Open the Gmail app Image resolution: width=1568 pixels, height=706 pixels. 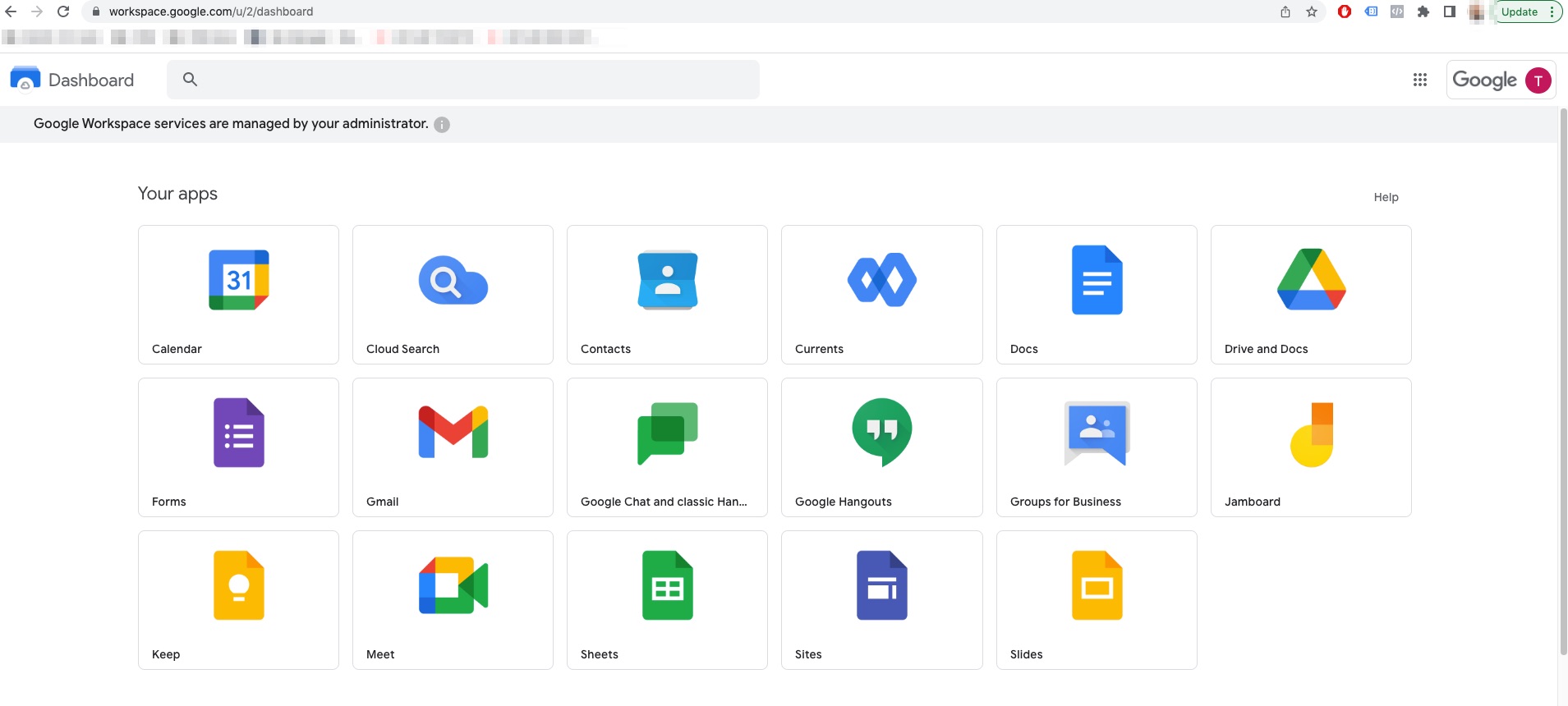pyautogui.click(x=453, y=433)
